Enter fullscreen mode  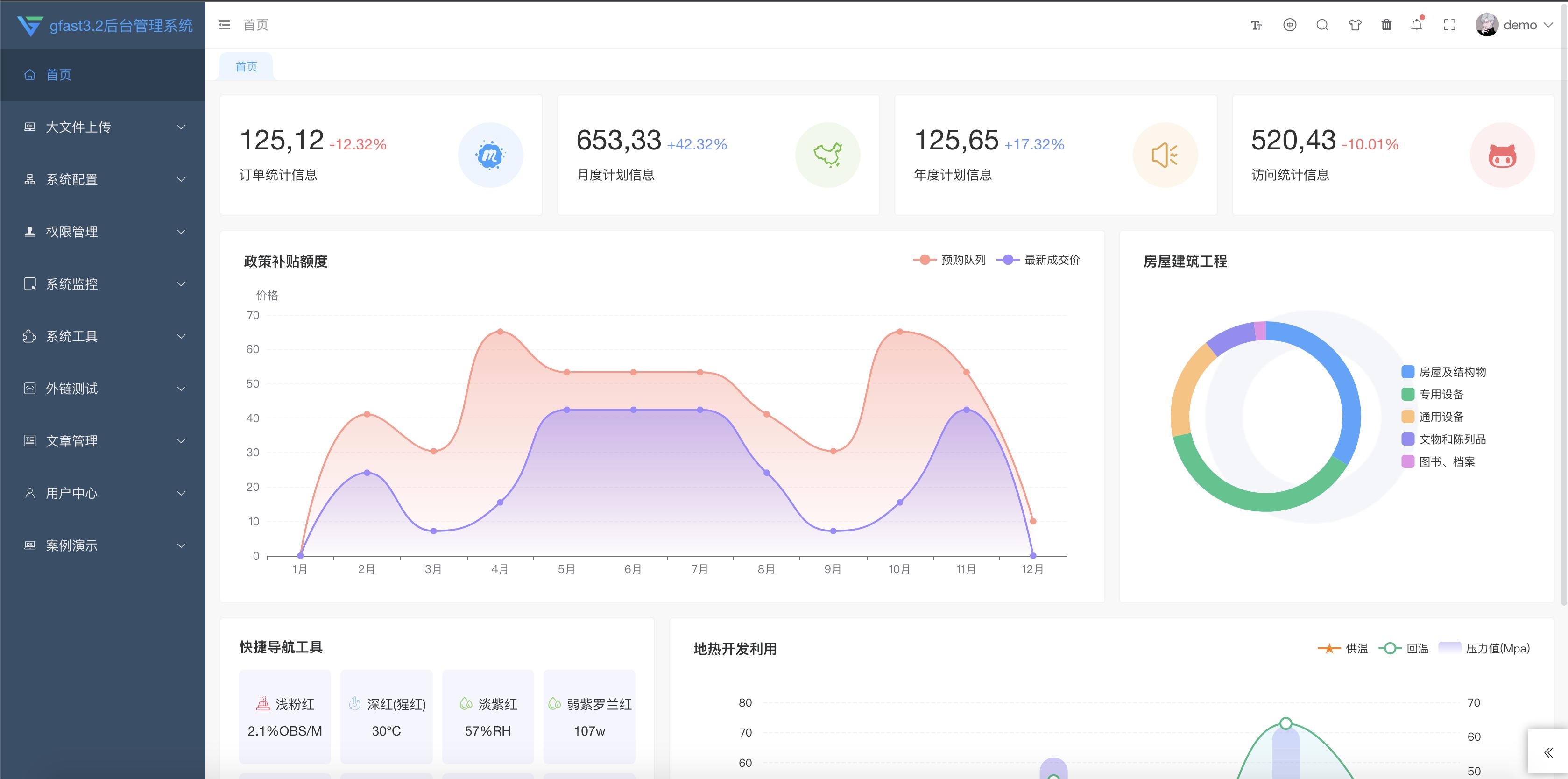[1449, 25]
